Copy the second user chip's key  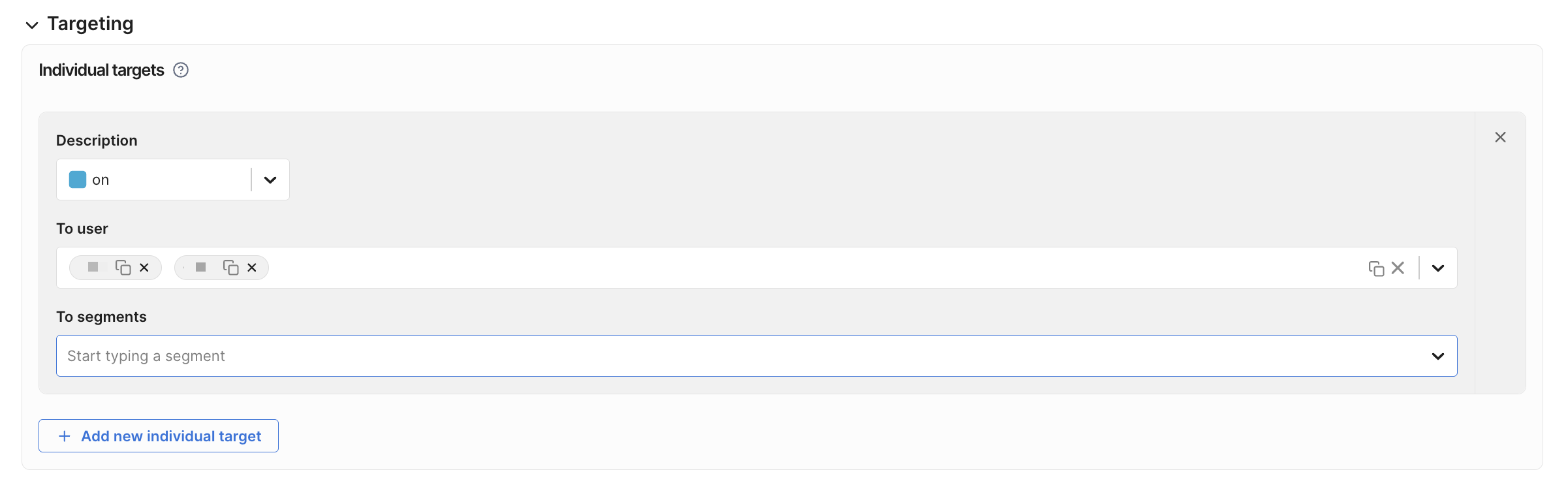coord(230,268)
